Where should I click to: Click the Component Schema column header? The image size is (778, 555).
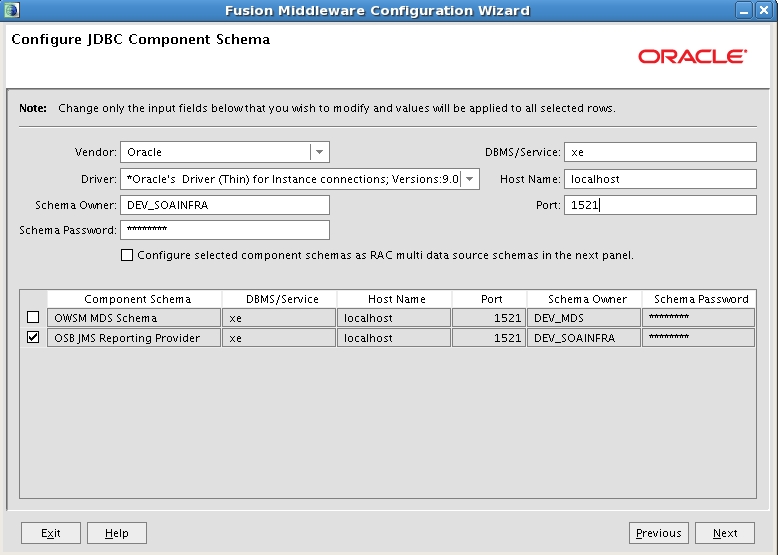(134, 299)
